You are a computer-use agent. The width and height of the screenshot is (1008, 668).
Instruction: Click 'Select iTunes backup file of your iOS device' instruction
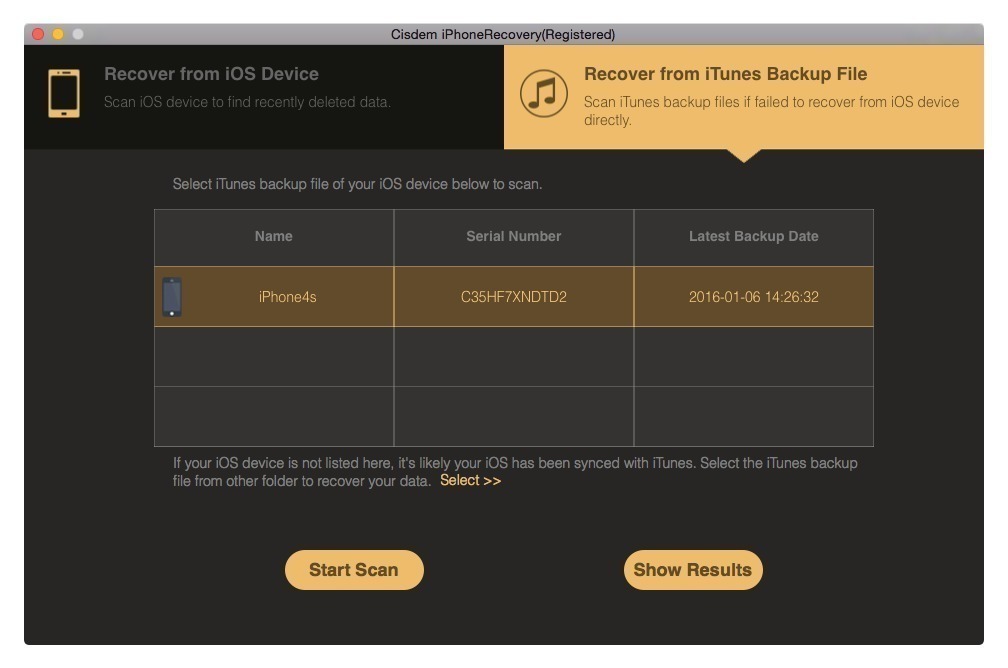pos(357,185)
